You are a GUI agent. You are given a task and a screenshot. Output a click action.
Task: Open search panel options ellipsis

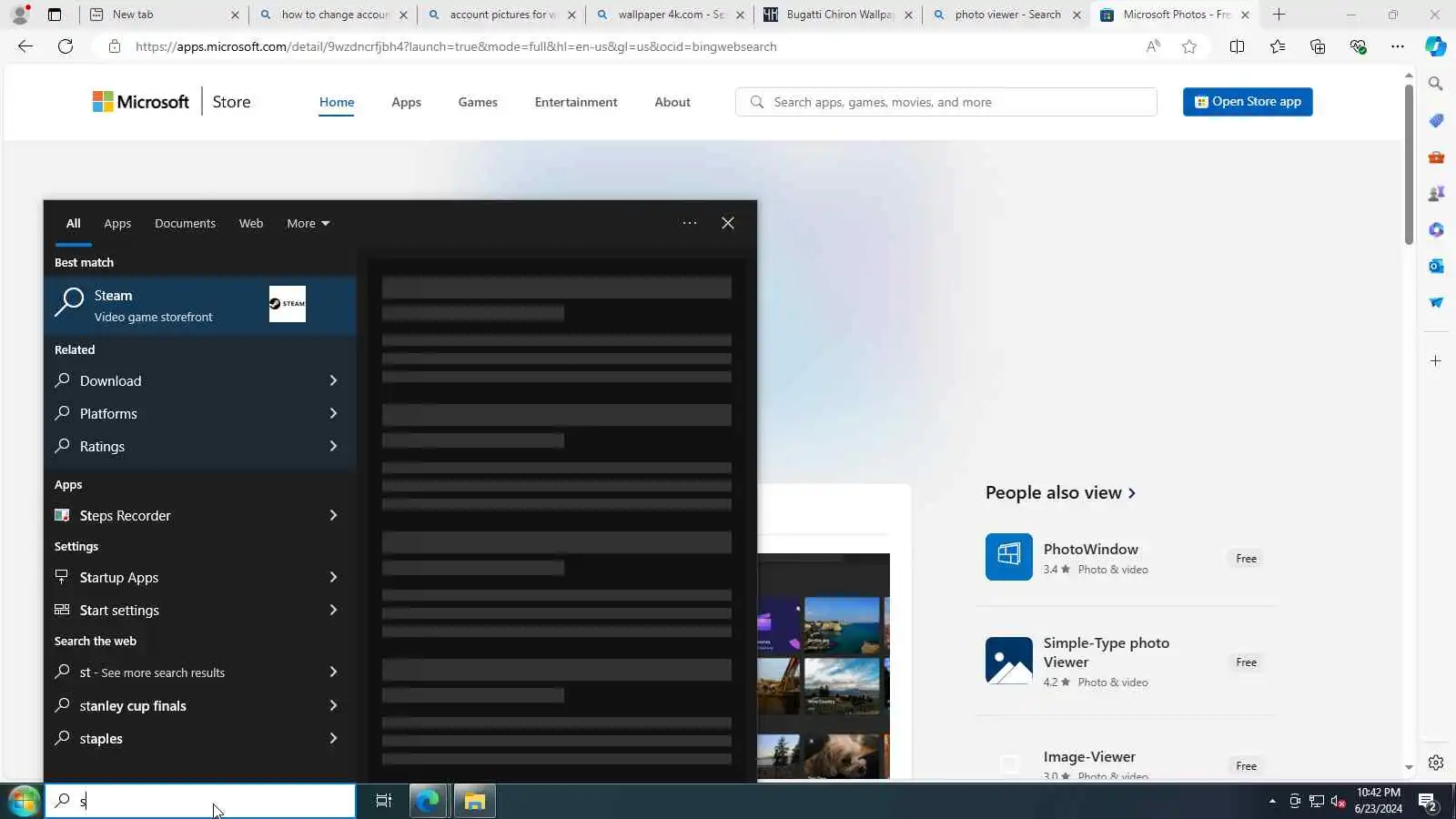pos(690,223)
